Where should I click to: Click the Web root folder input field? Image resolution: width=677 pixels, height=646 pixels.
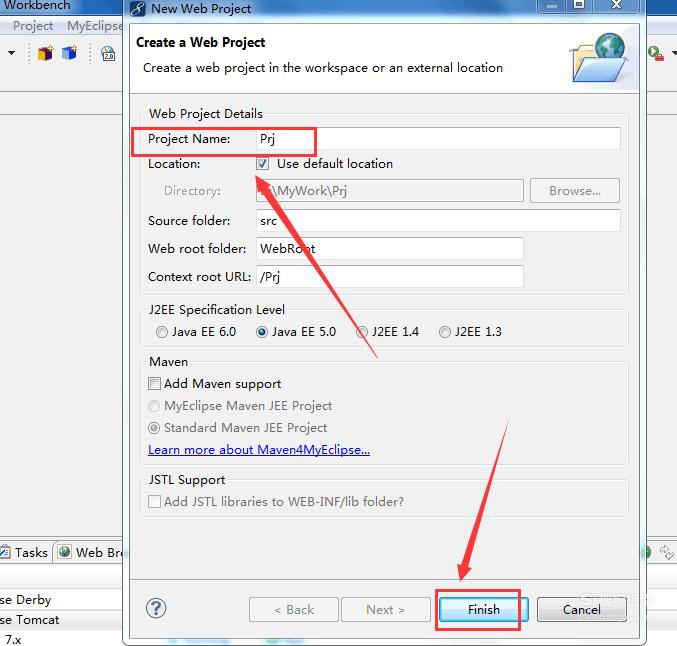(390, 248)
